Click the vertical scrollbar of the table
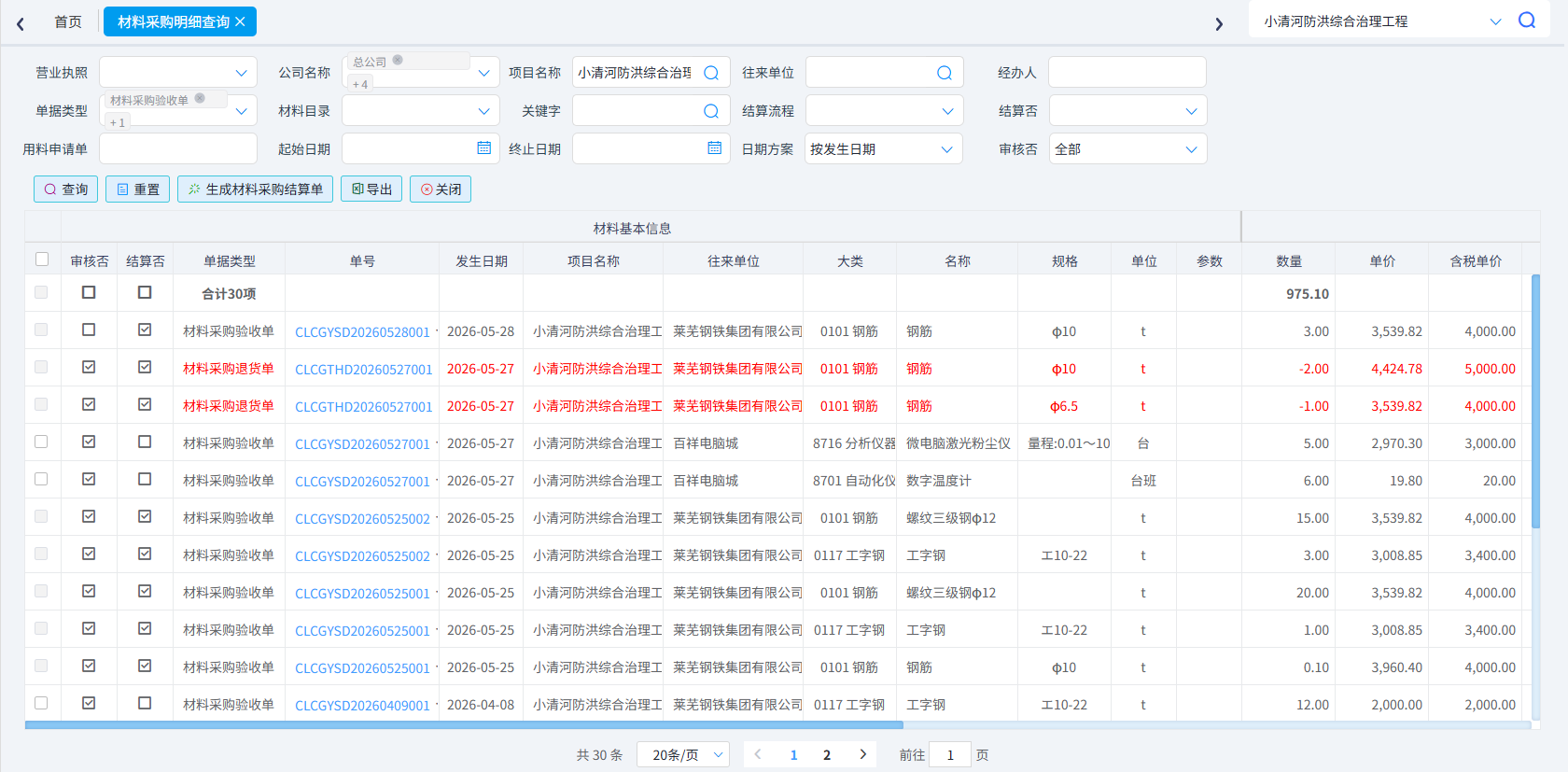The image size is (1568, 772). coord(1535,401)
